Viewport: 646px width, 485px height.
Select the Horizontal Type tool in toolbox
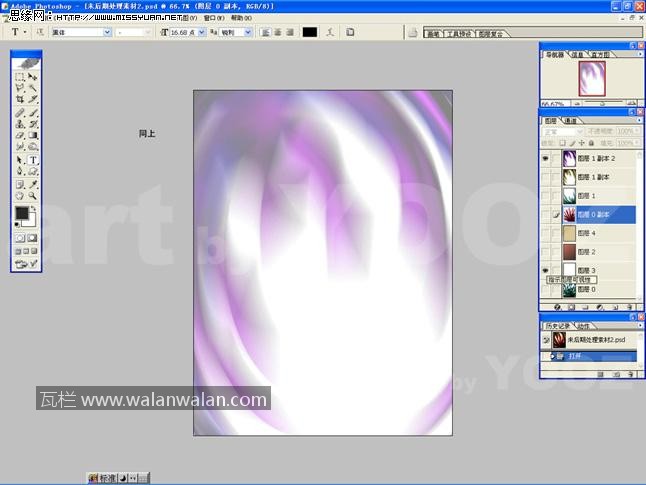pyautogui.click(x=33, y=160)
